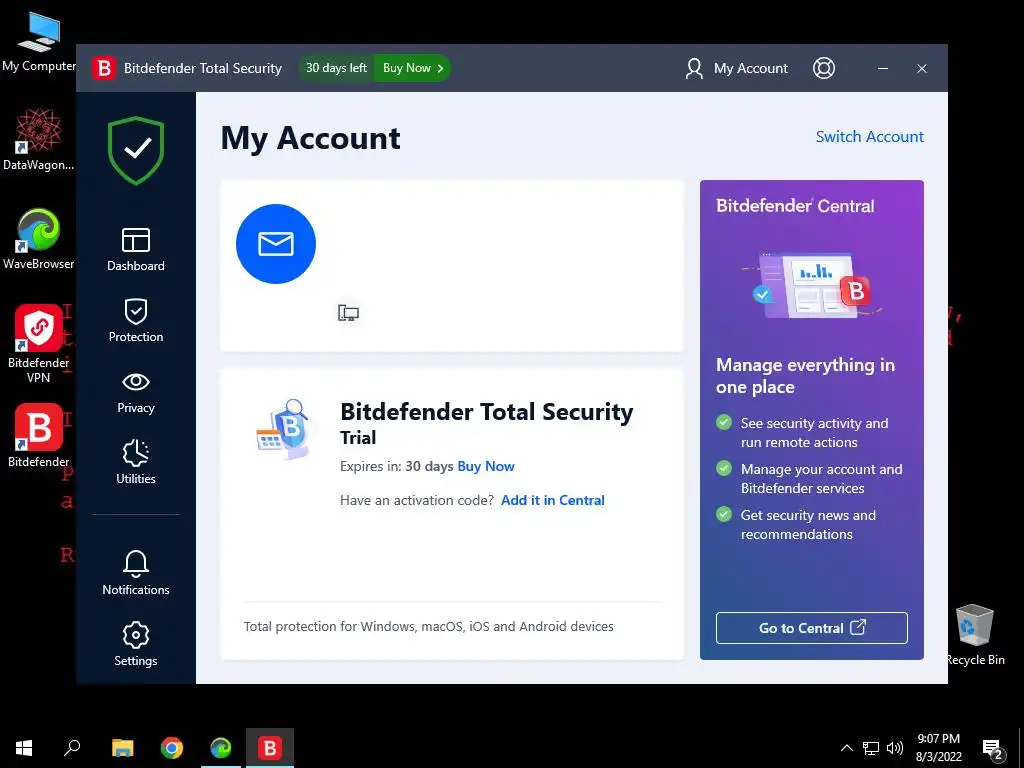Click the Bitdefender Central illustration
This screenshot has height=768, width=1024.
(811, 285)
